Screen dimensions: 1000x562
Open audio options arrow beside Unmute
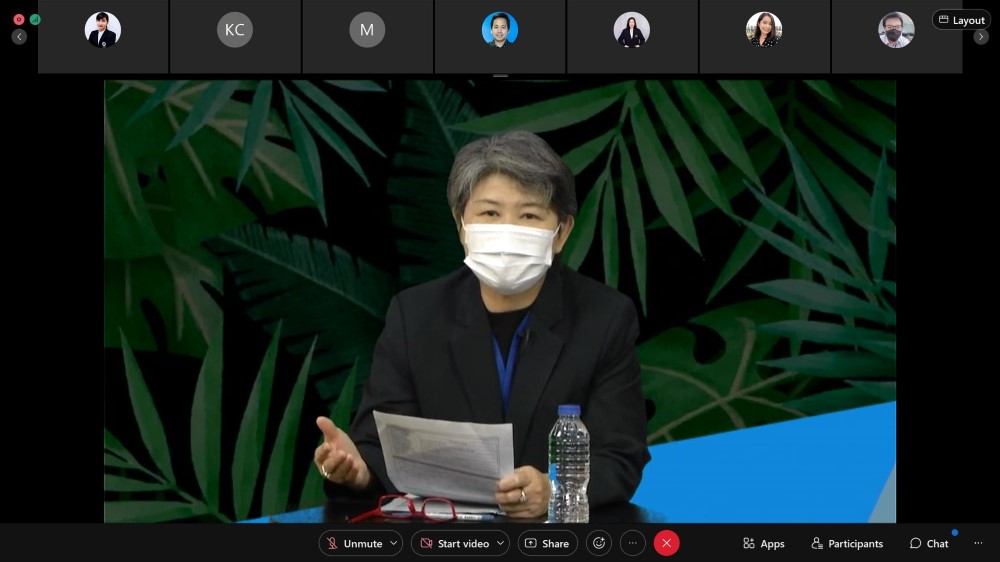pos(394,543)
